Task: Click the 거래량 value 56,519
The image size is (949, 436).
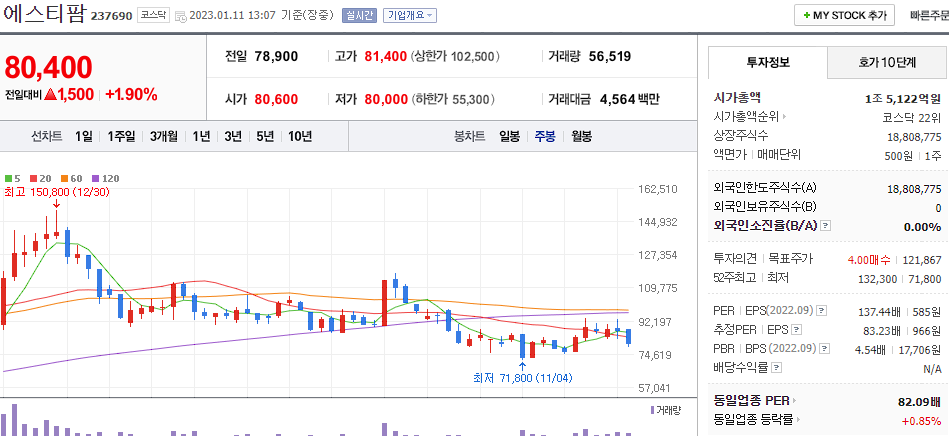Action: (x=610, y=57)
